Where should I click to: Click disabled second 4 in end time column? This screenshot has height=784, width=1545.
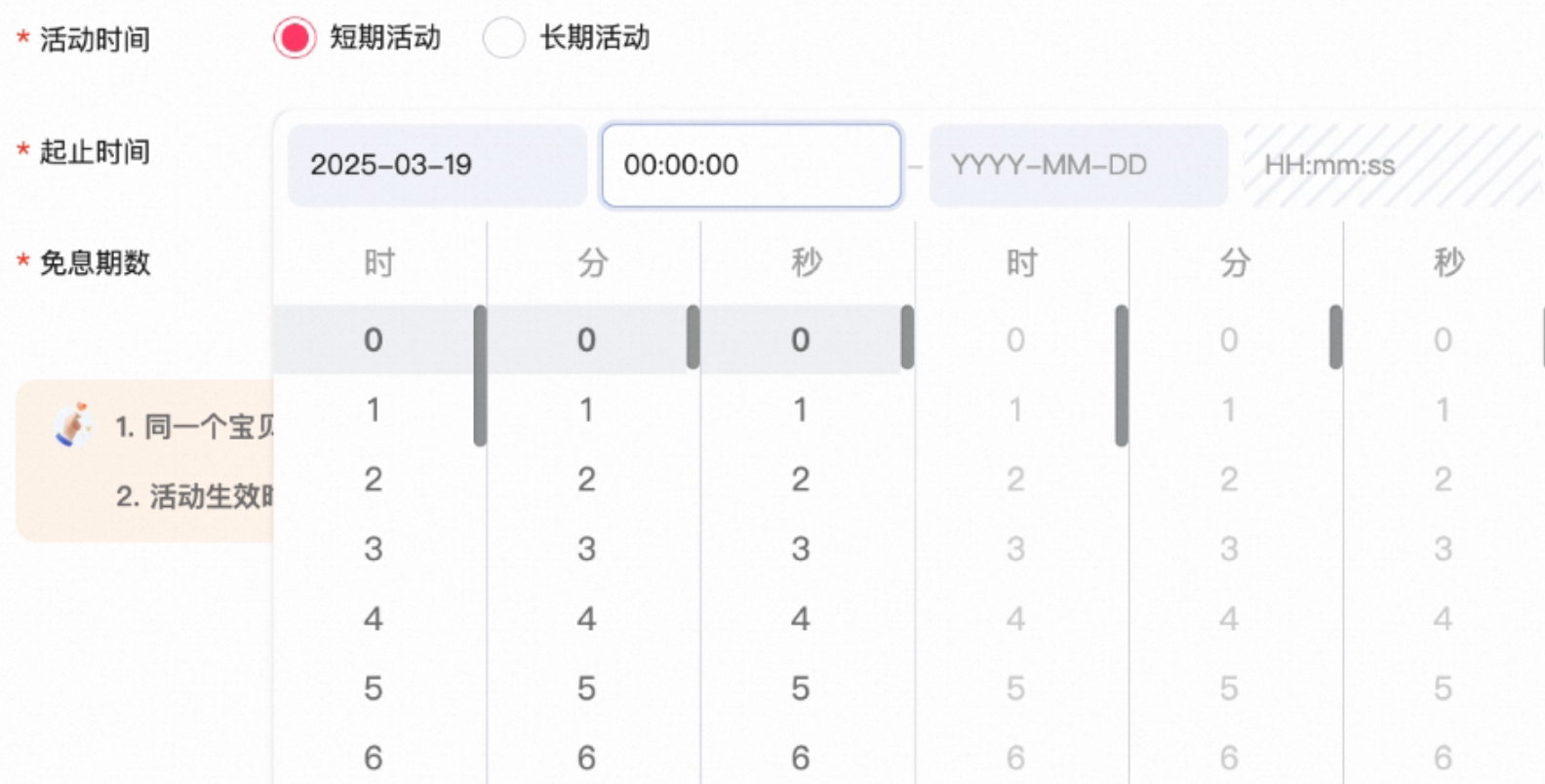[x=1443, y=618]
